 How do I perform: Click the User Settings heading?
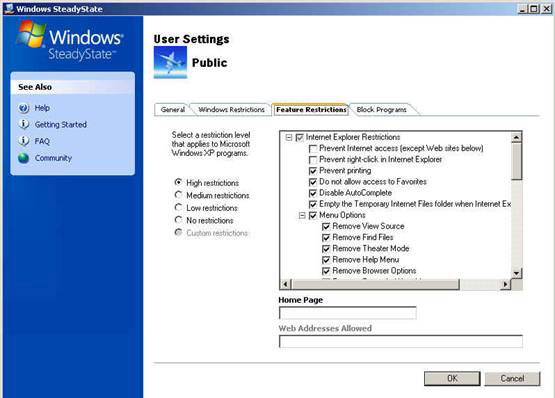tap(191, 39)
